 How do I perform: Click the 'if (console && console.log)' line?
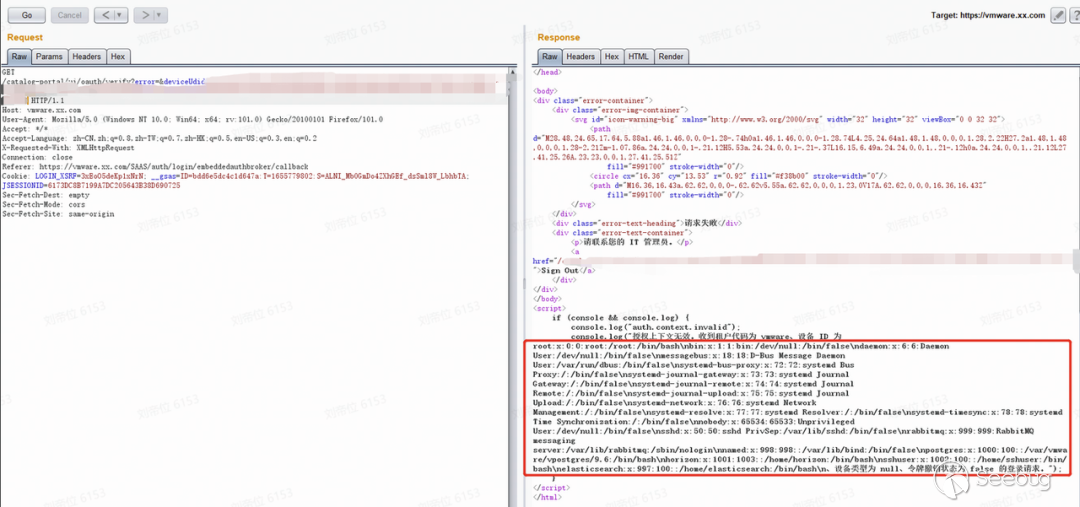coord(621,318)
